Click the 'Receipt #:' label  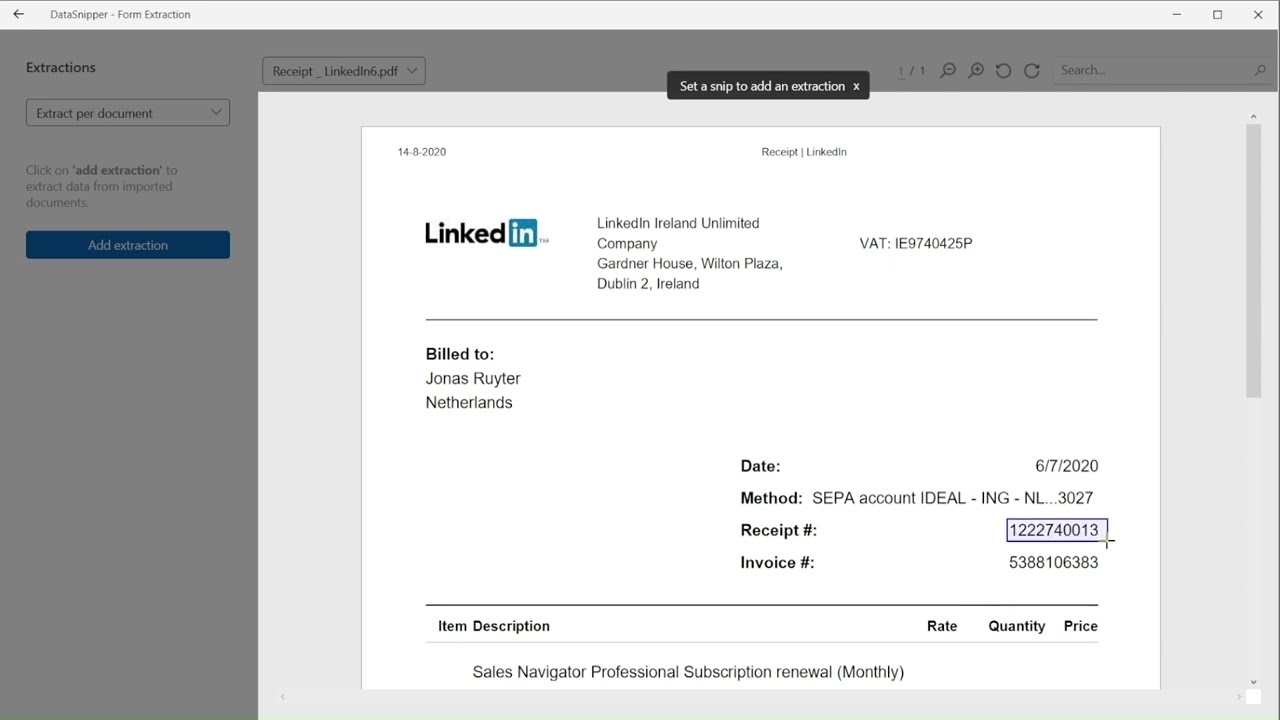pos(779,530)
